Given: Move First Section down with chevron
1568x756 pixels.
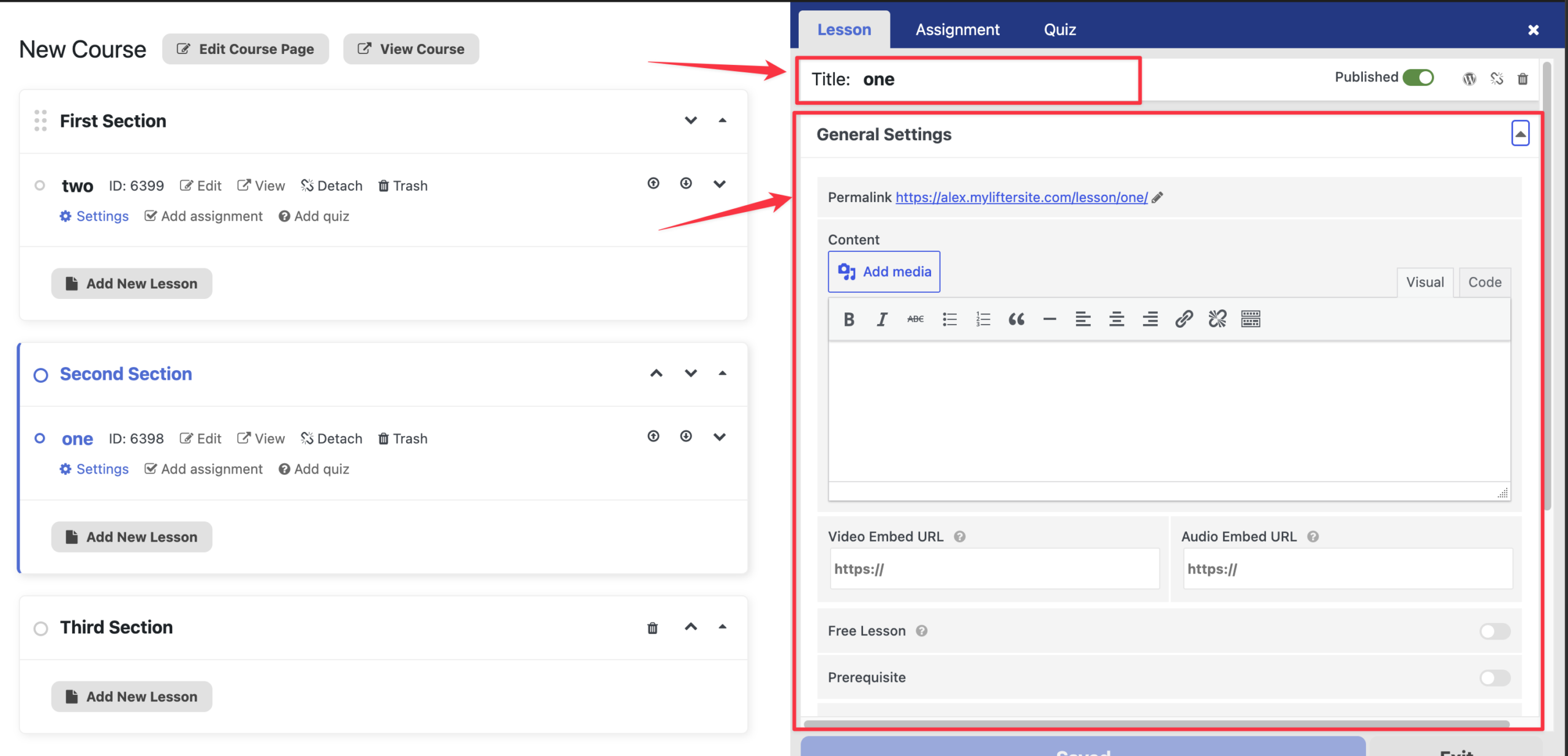Looking at the screenshot, I should tap(691, 120).
